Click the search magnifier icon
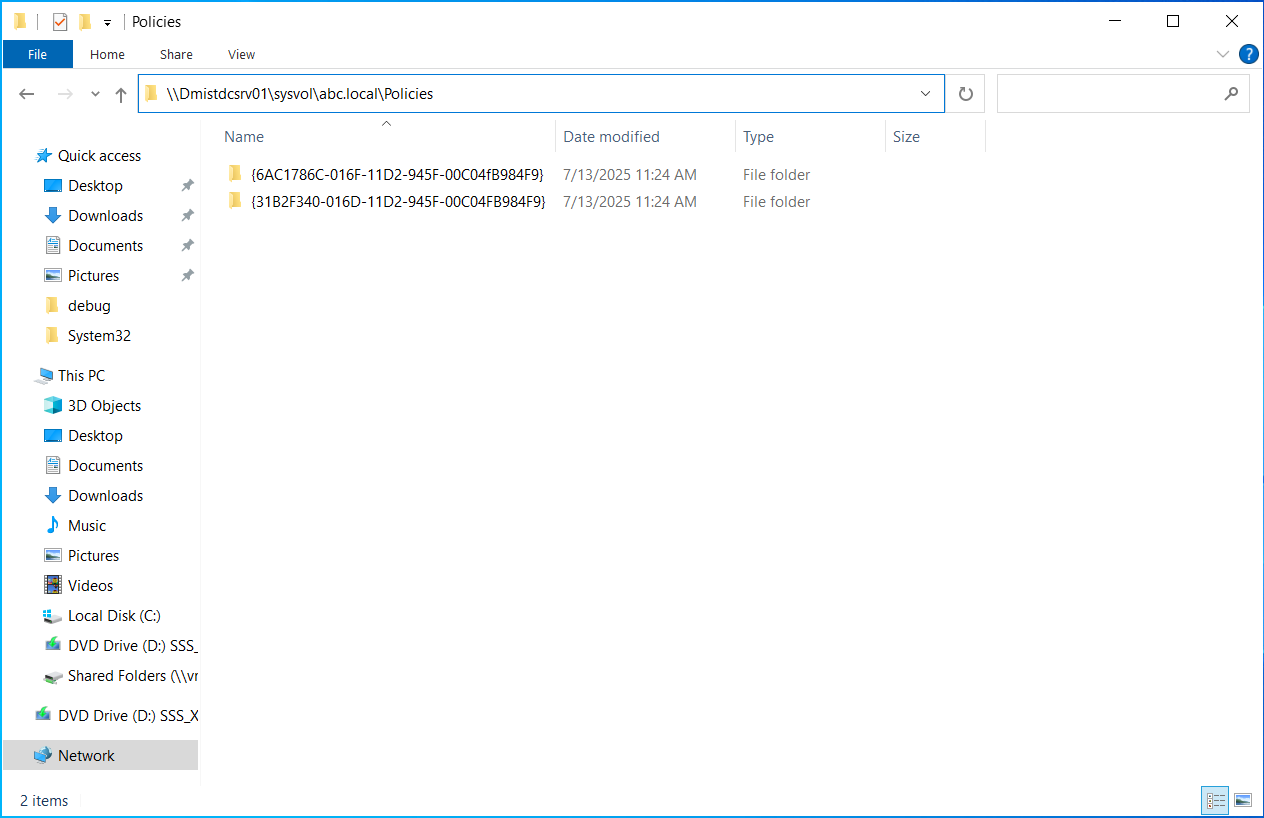1264x818 pixels. pos(1231,94)
